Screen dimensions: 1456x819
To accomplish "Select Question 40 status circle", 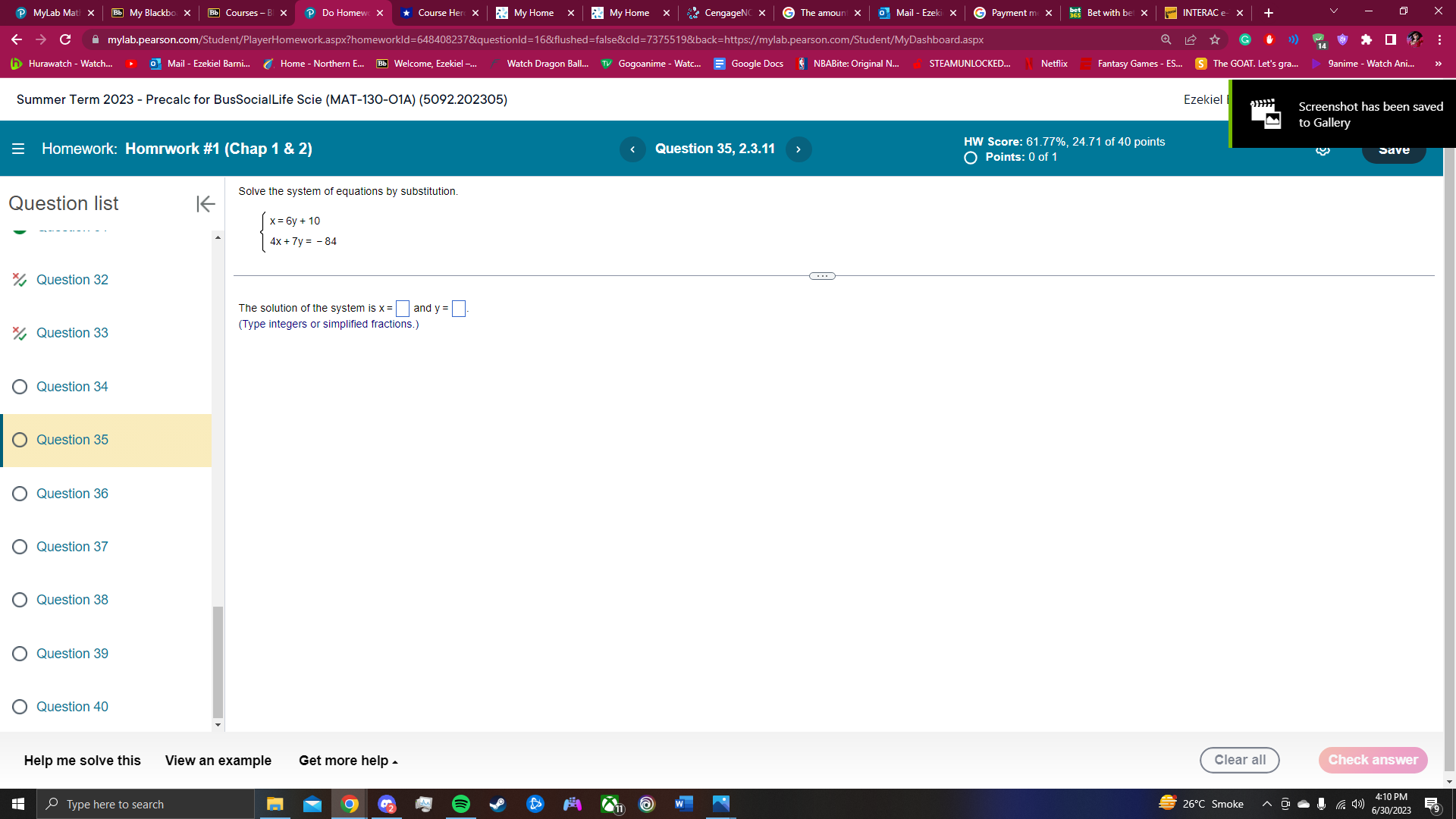I will point(20,707).
